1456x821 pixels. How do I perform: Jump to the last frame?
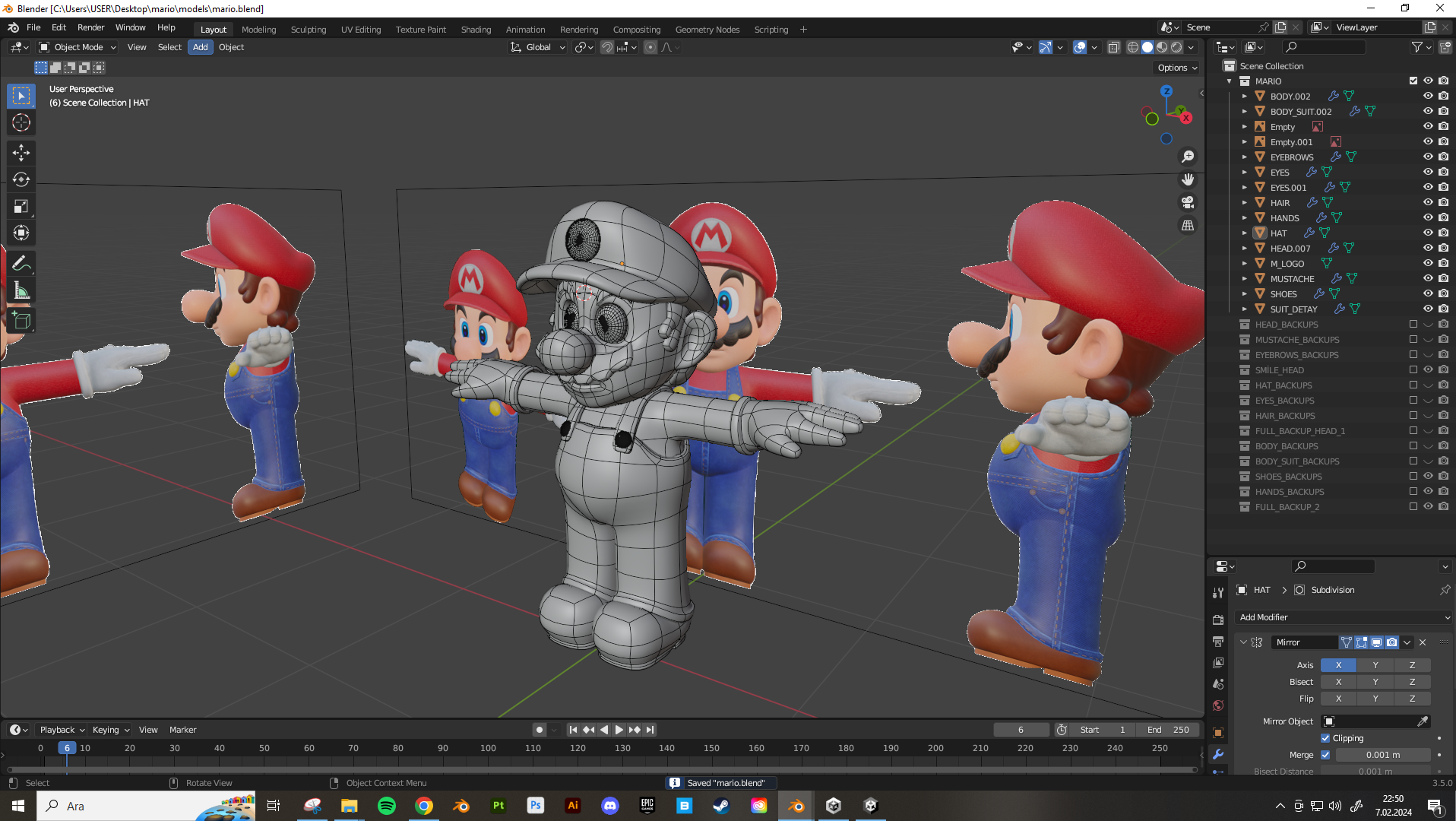coord(650,730)
